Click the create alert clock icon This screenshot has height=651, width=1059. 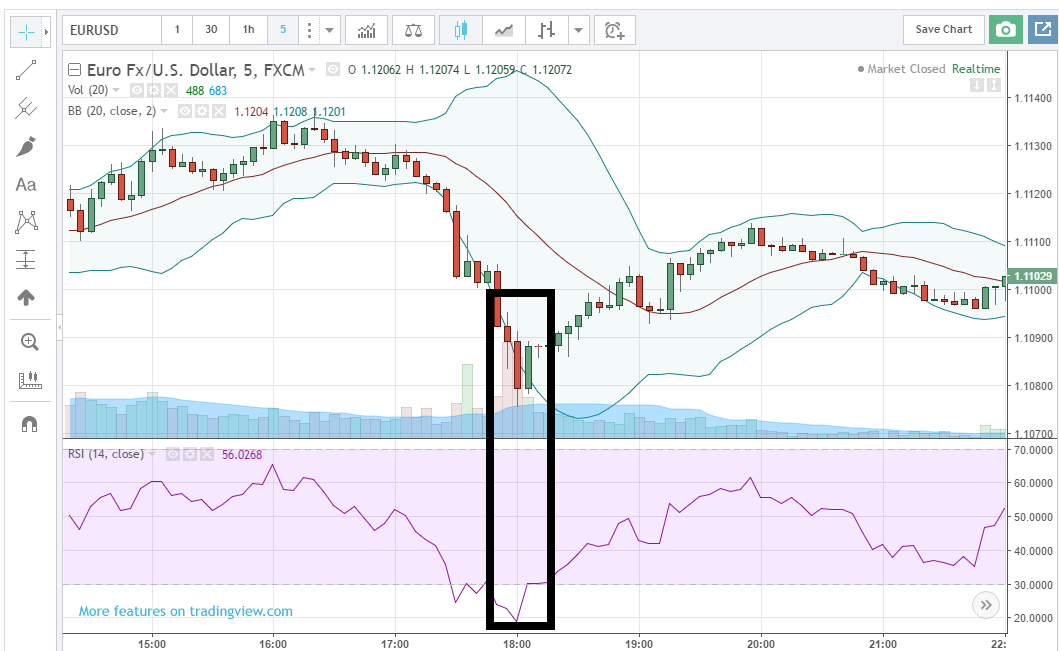[x=614, y=30]
